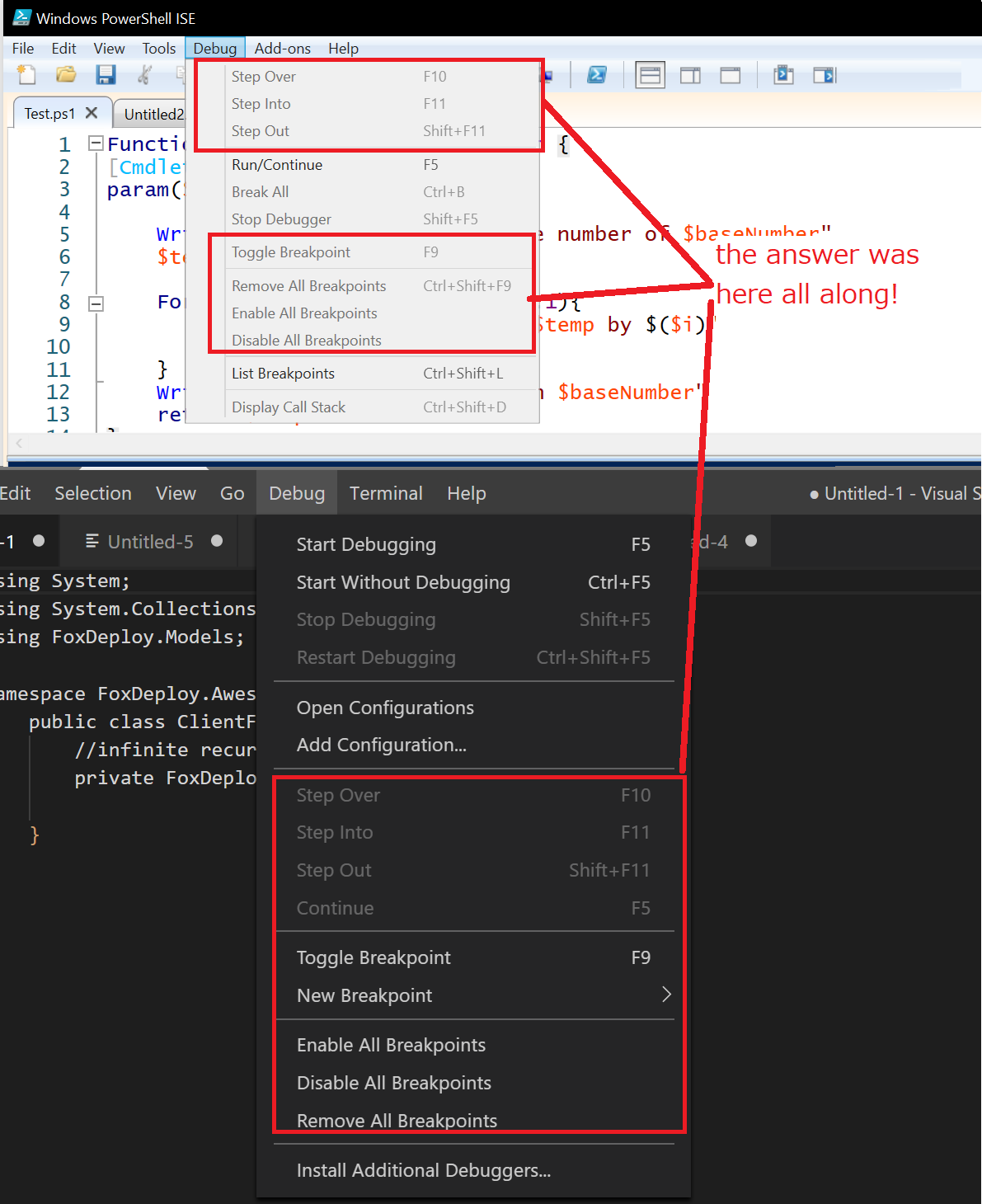The width and height of the screenshot is (982, 1204).
Task: Open the Help menu in VS Code
Action: [467, 493]
